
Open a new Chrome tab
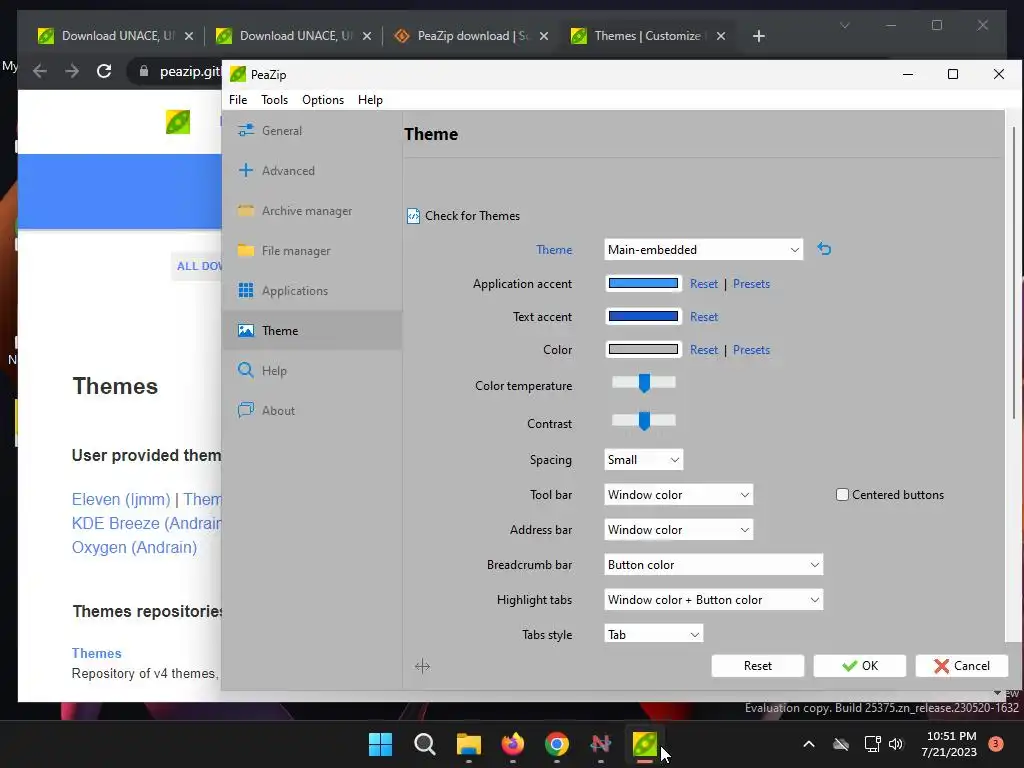[x=758, y=36]
